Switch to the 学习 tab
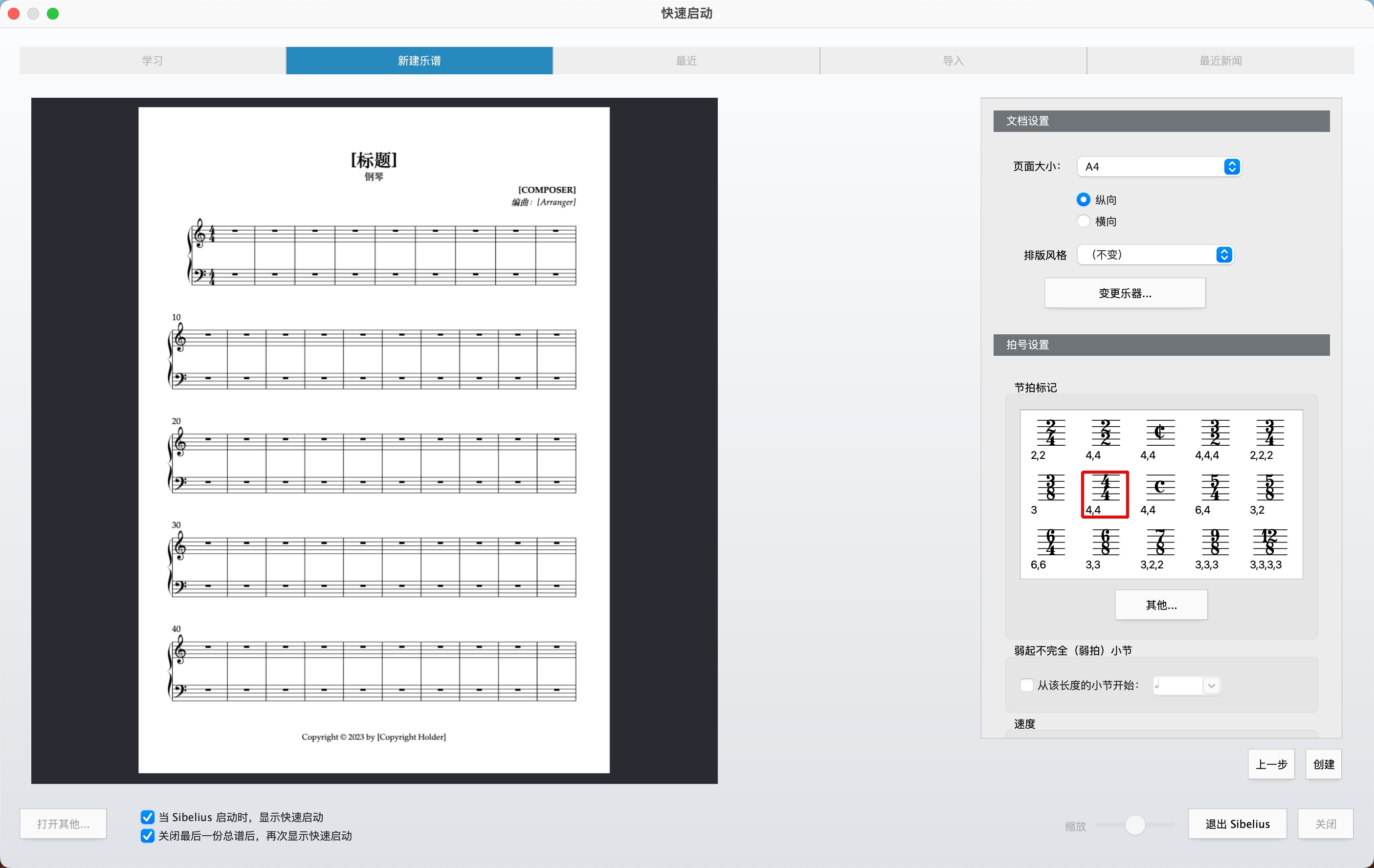The width and height of the screenshot is (1374, 868). [x=153, y=61]
